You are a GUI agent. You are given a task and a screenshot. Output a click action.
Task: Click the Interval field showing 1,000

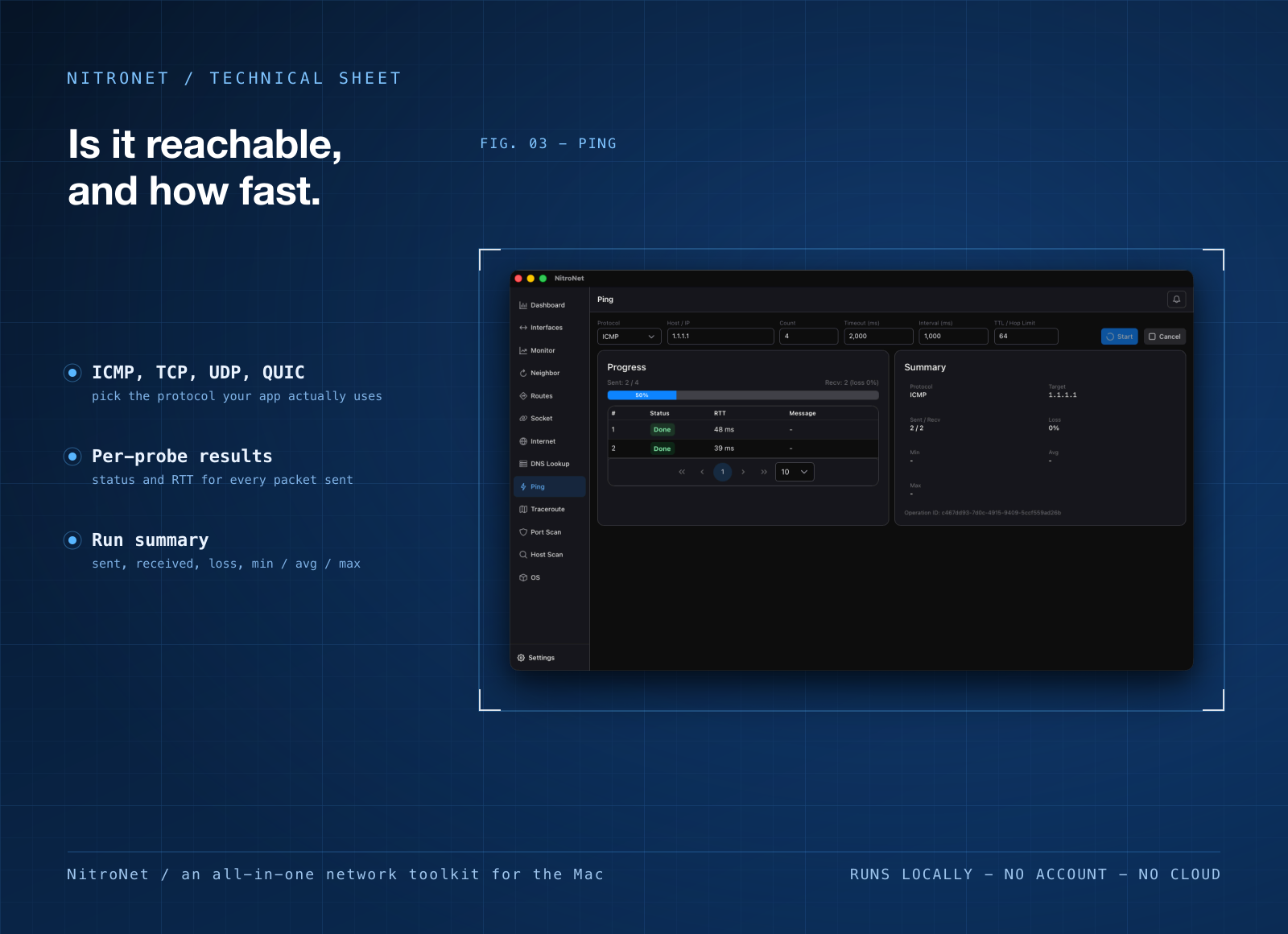[x=953, y=337]
